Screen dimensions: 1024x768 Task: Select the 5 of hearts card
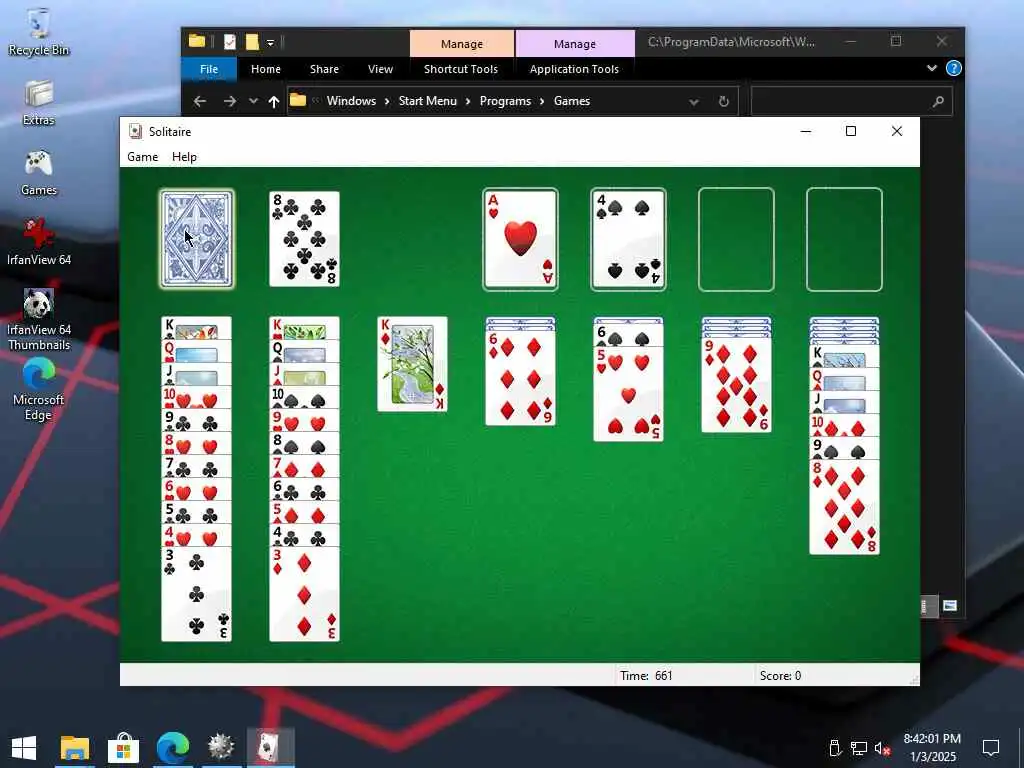(x=628, y=394)
